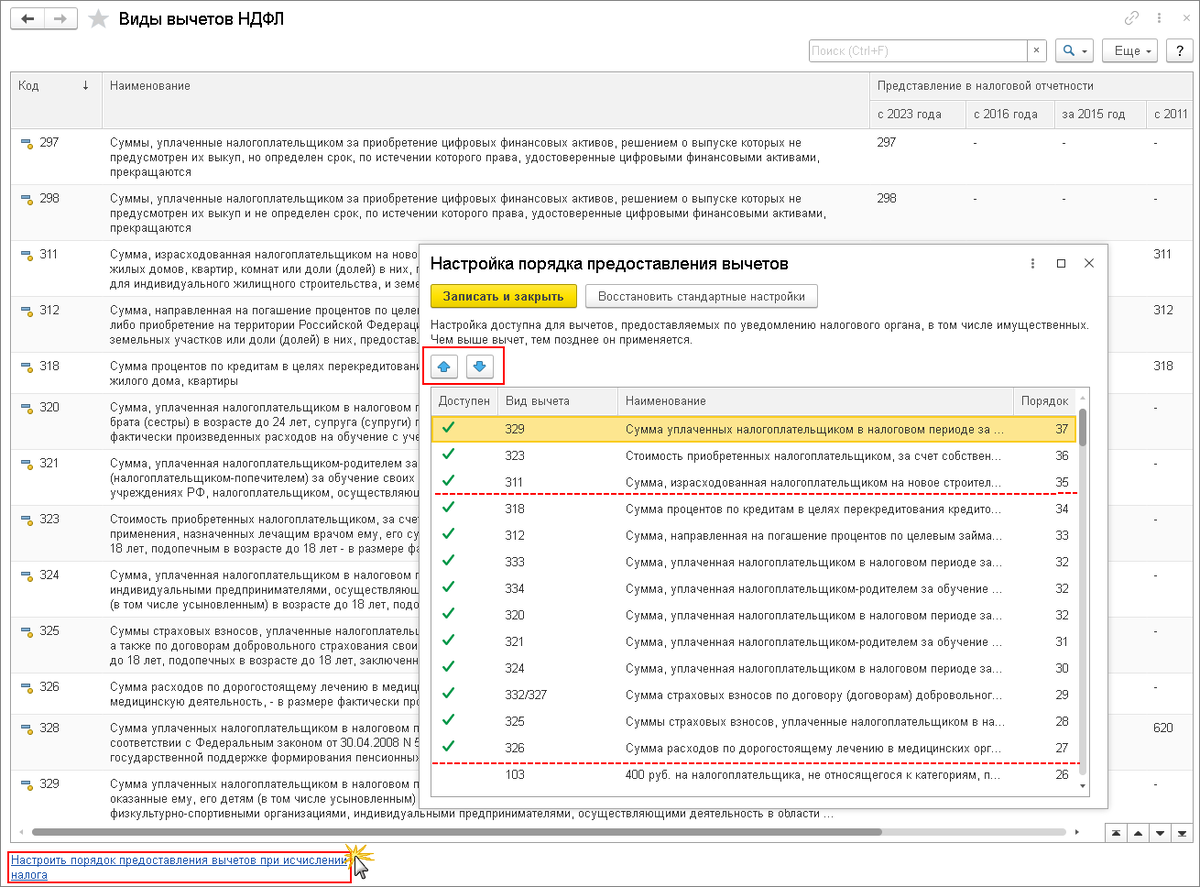The image size is (1200, 887).
Task: Add page to favorites with star icon
Action: click(x=98, y=19)
